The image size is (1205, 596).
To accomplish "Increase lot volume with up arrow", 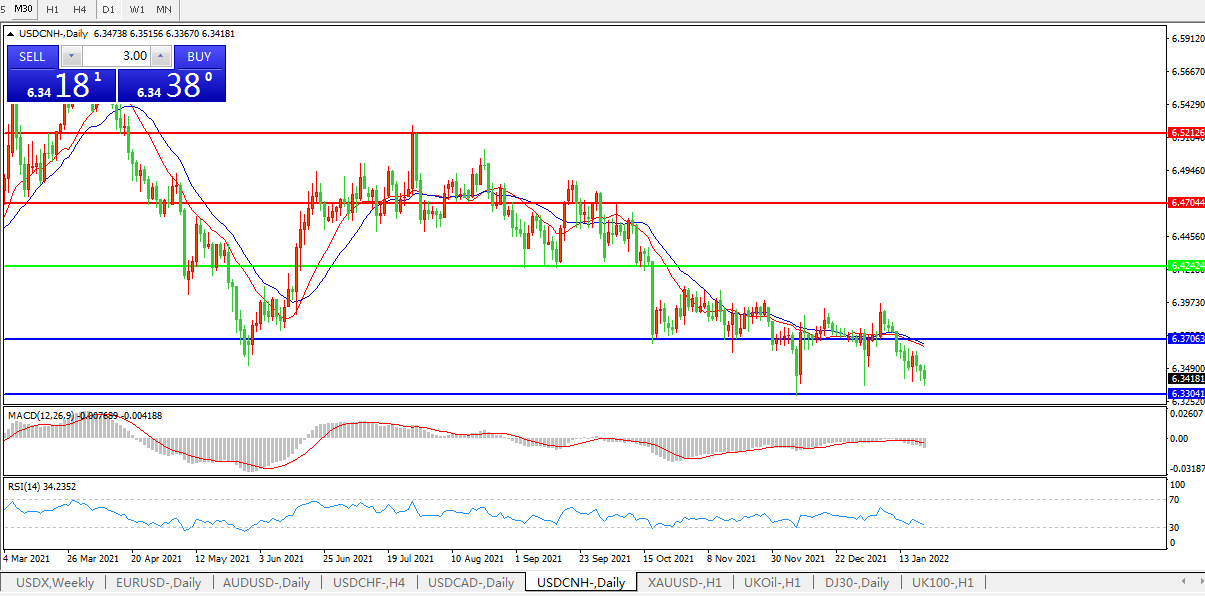I will tap(160, 56).
